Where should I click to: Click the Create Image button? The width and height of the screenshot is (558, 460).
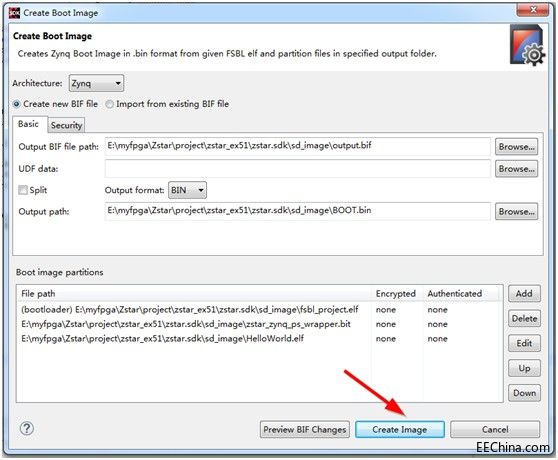400,429
